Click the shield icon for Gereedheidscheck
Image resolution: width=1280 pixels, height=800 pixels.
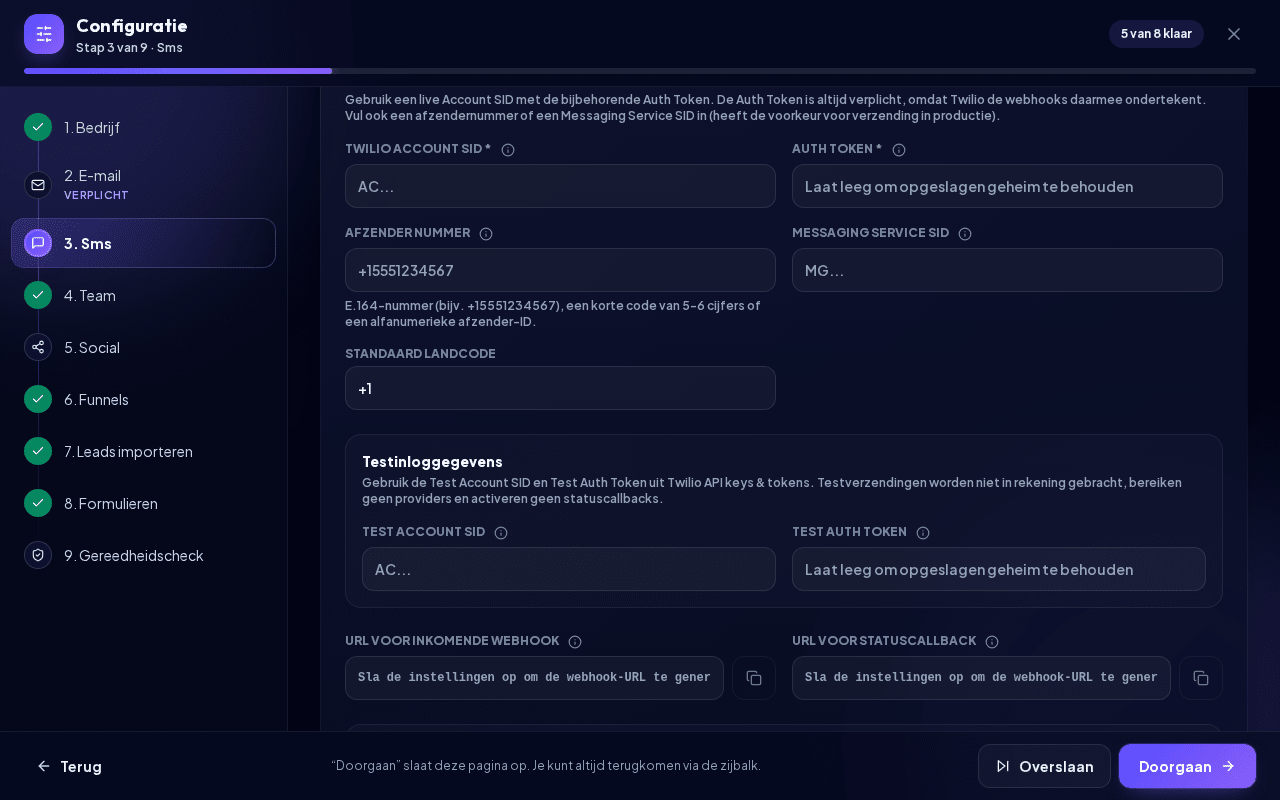pyautogui.click(x=38, y=555)
